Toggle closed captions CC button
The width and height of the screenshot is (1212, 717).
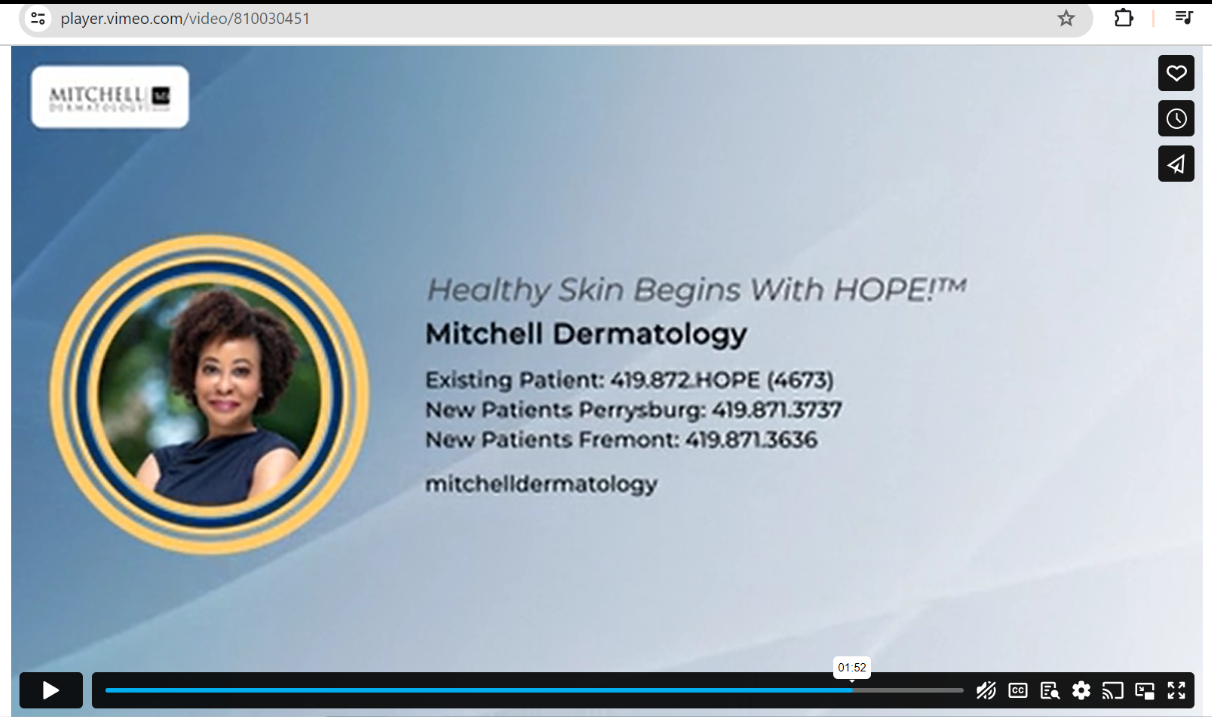pos(1018,690)
